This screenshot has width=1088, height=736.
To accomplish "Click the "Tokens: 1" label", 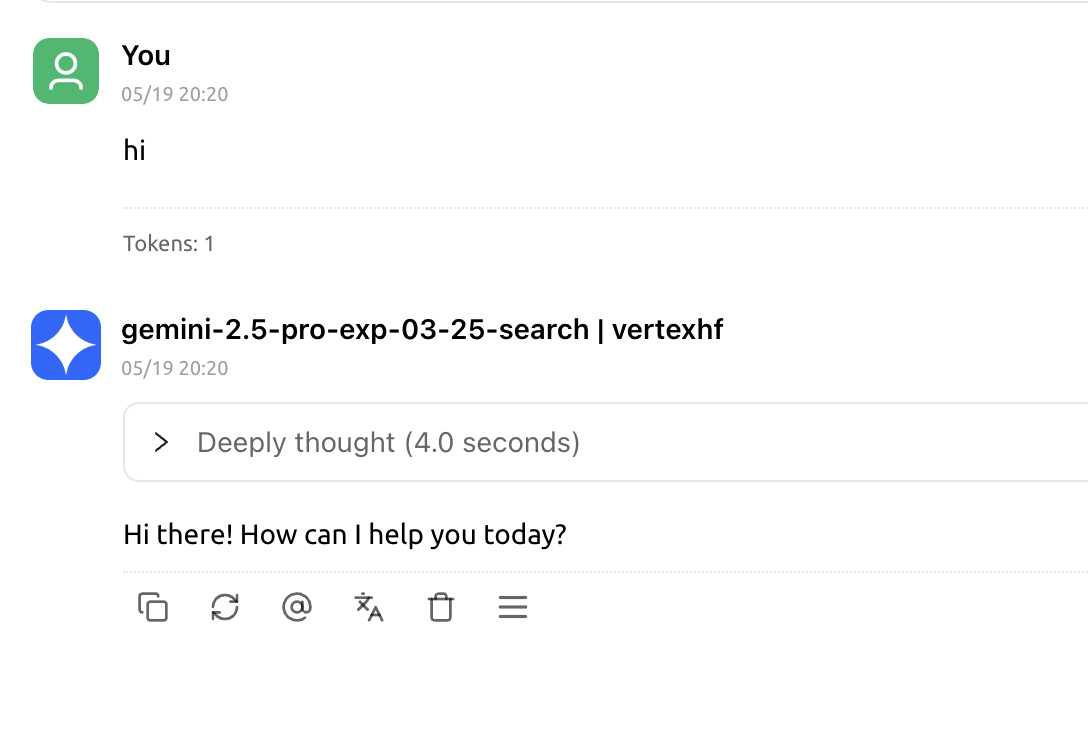I will (x=169, y=243).
